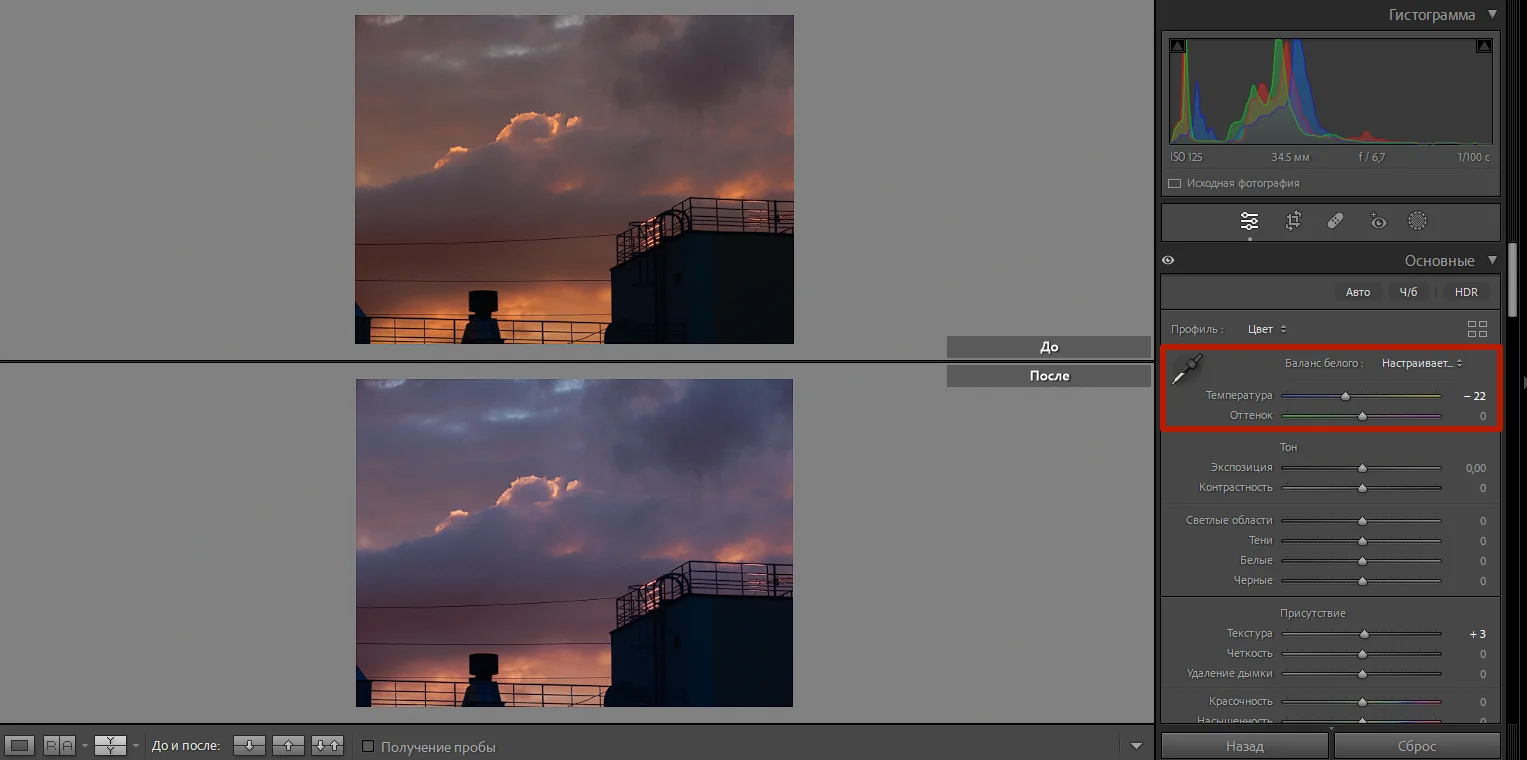Enable the Получение пробы checkbox
The height and width of the screenshot is (760, 1527).
click(368, 747)
